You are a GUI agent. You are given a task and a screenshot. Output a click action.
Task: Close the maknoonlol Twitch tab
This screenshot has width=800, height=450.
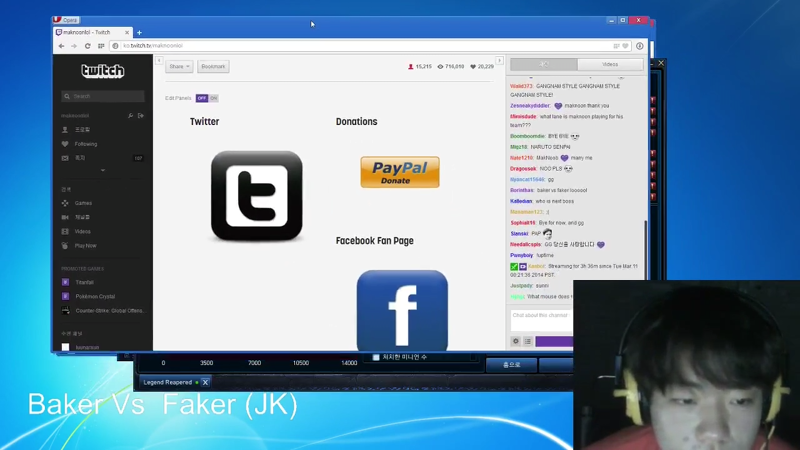[x=127, y=32]
